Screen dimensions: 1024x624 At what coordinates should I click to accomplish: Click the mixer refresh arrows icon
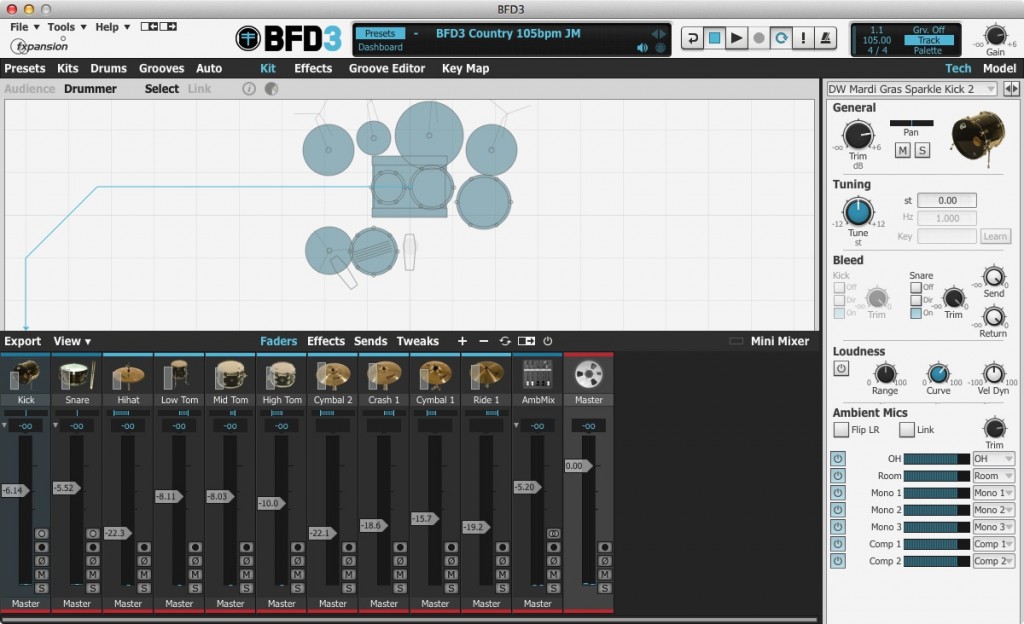[505, 341]
